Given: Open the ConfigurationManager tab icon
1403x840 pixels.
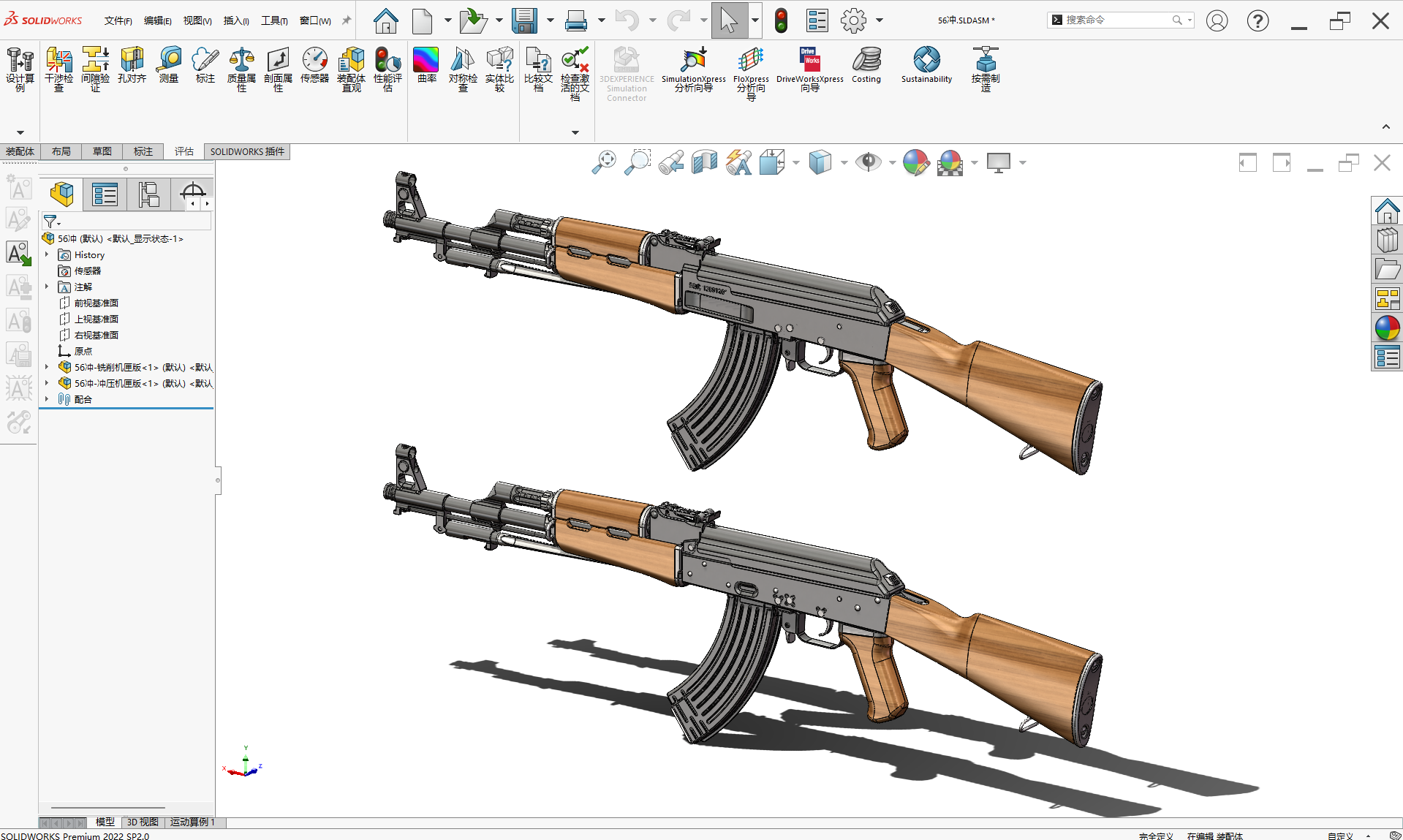Looking at the screenshot, I should 149,194.
